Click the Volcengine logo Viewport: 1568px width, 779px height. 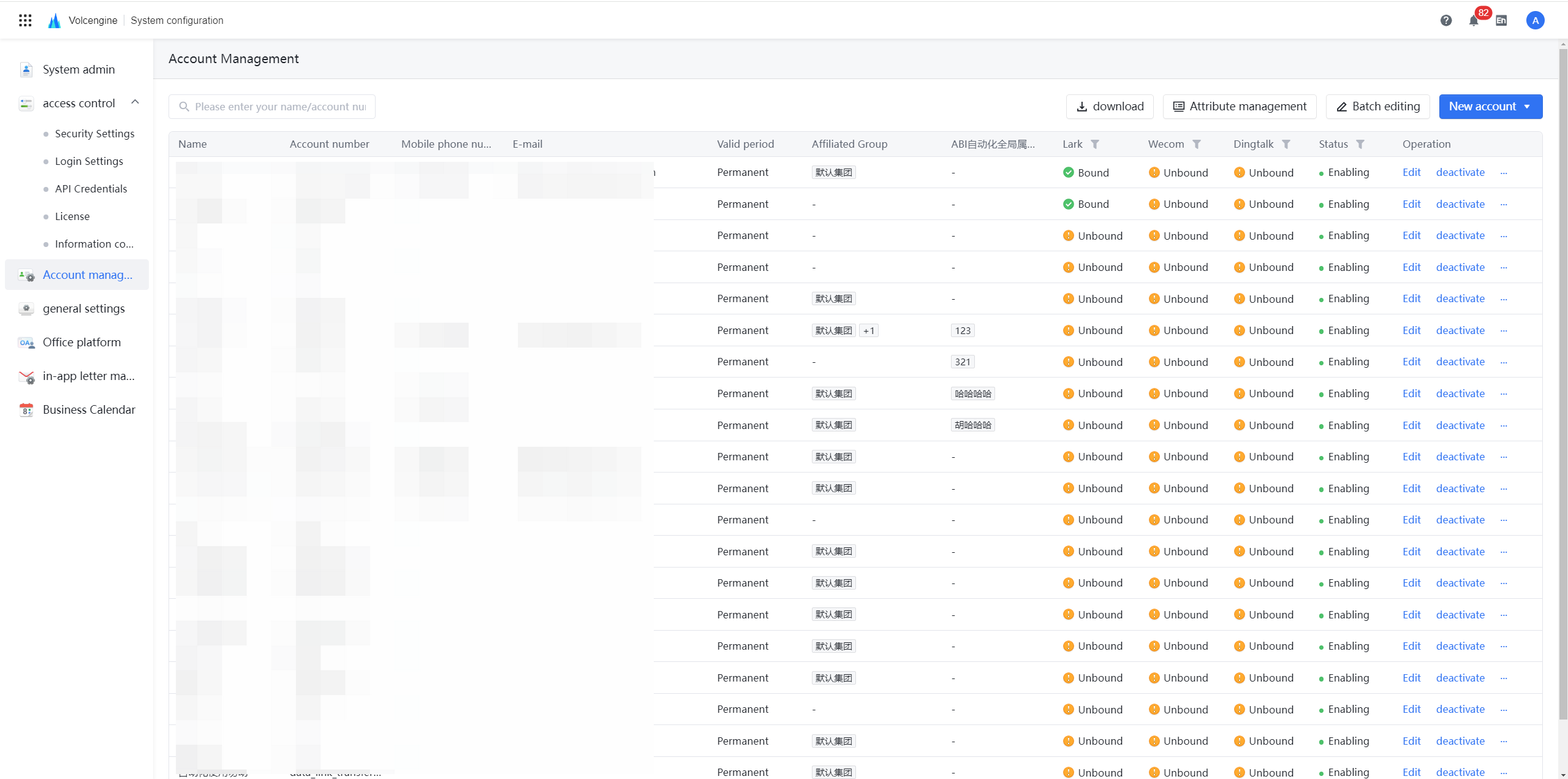point(55,20)
